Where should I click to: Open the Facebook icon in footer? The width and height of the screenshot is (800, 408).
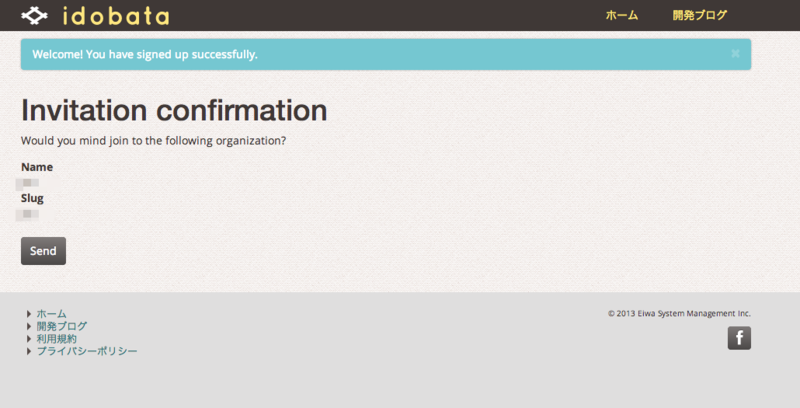pyautogui.click(x=739, y=338)
